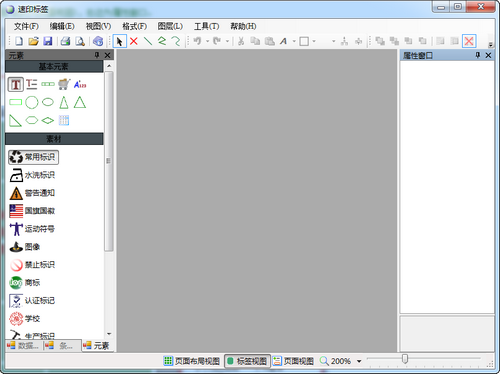The width and height of the screenshot is (500, 374).
Task: Click the redo toolbar button
Action: tap(217, 41)
